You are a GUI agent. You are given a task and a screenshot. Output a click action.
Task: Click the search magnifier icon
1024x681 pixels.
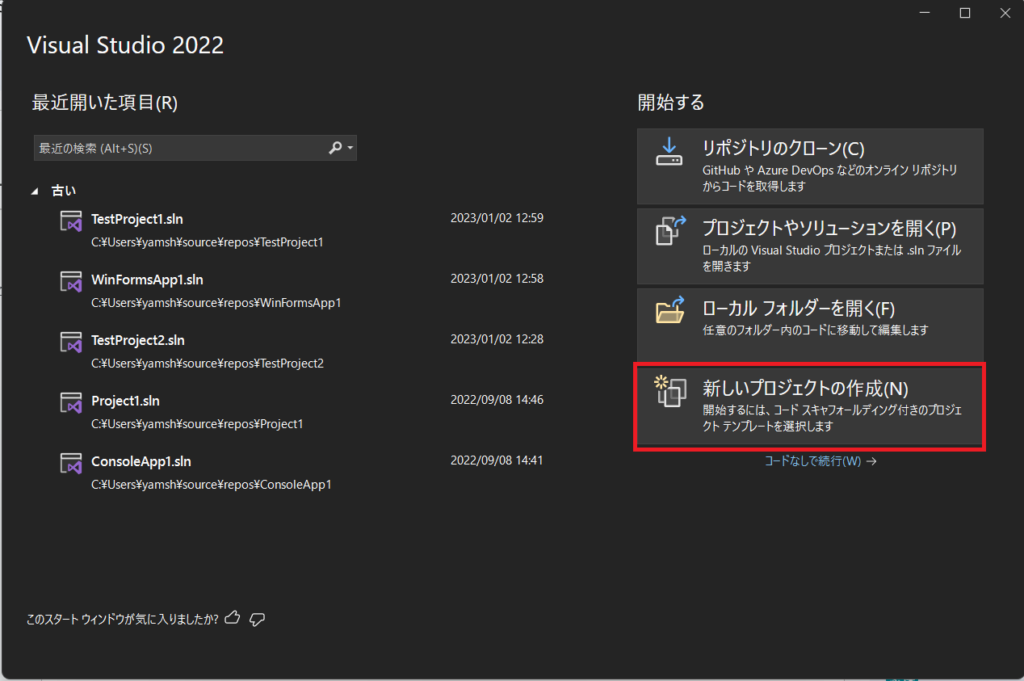(335, 148)
